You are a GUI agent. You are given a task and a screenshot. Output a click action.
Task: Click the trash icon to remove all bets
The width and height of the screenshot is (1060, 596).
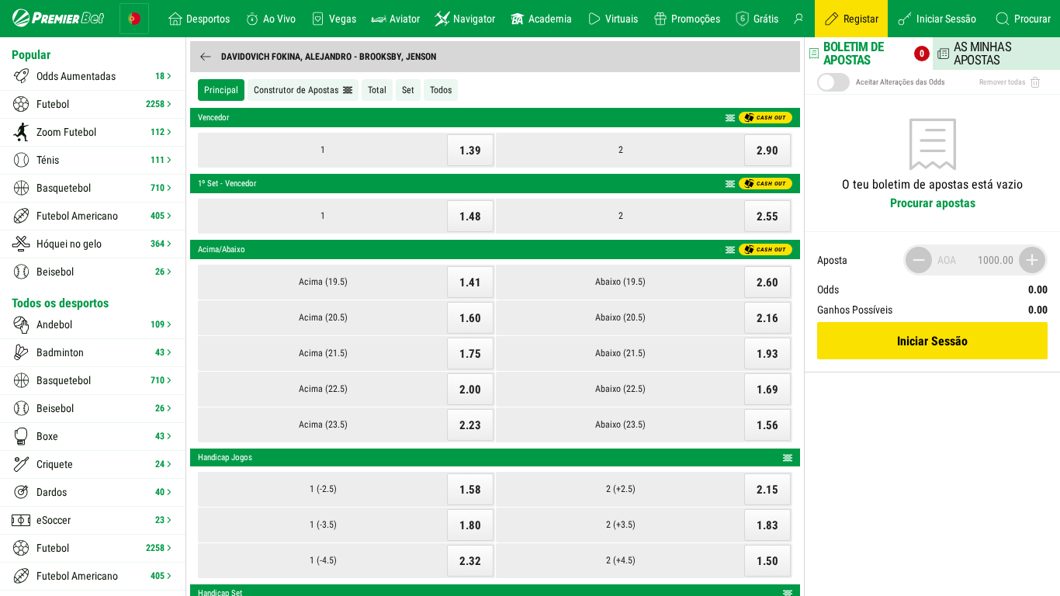click(x=1035, y=82)
